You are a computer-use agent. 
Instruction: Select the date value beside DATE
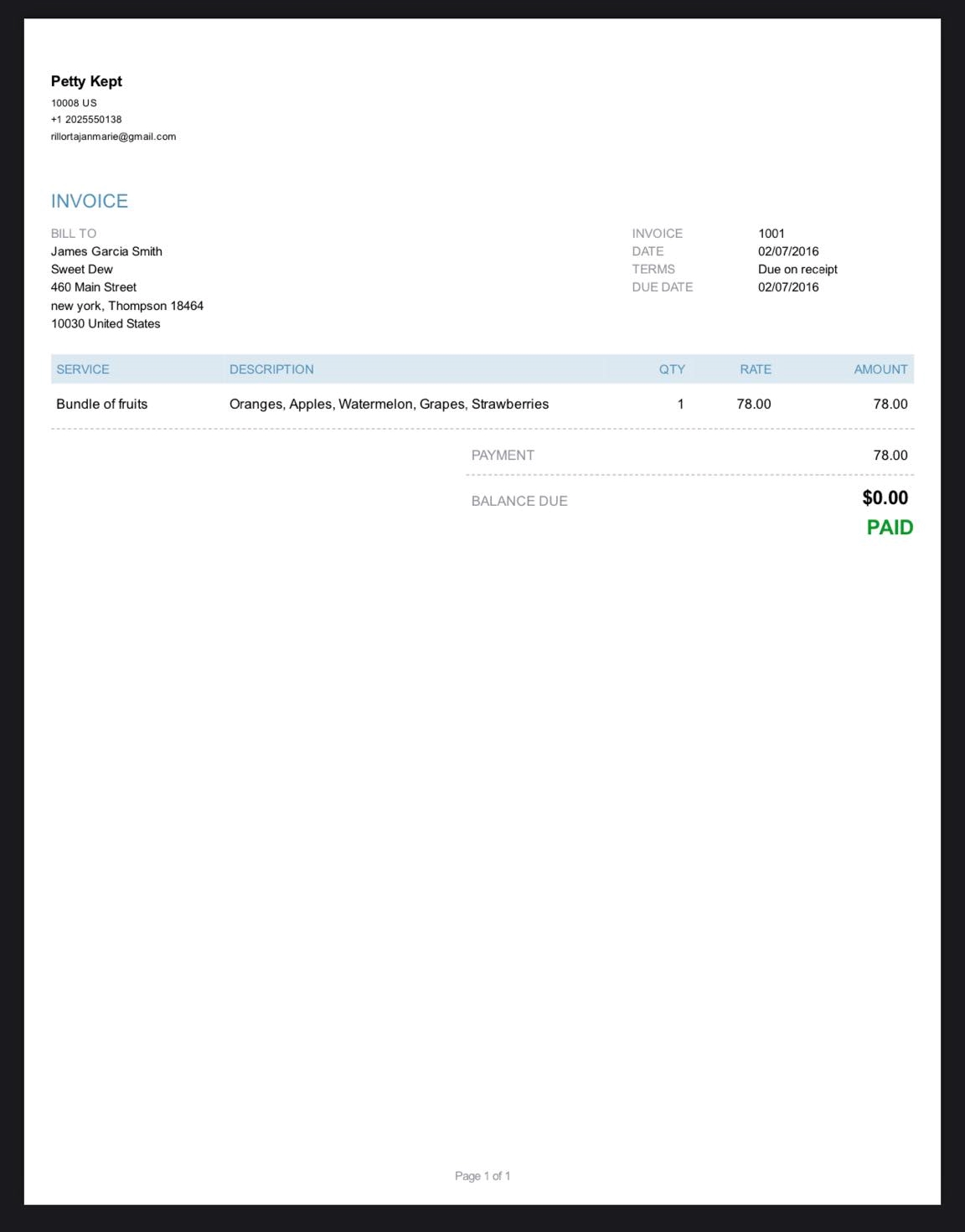tap(788, 251)
